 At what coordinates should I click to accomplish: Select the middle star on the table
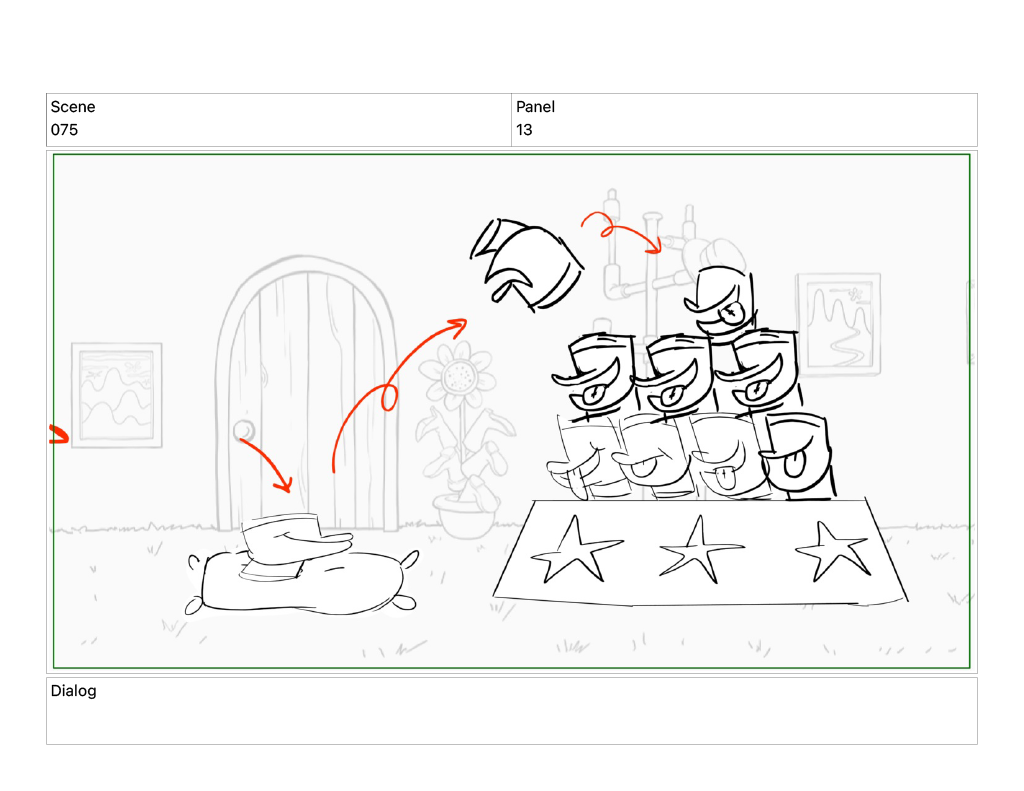click(699, 549)
